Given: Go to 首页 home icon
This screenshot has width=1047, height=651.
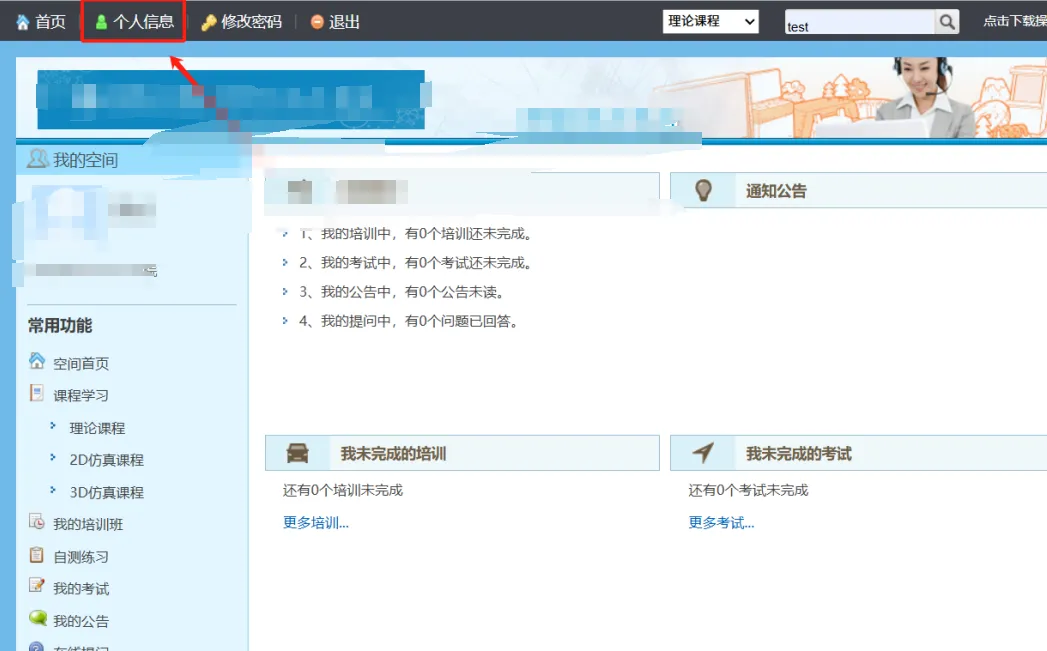Looking at the screenshot, I should coord(23,23).
